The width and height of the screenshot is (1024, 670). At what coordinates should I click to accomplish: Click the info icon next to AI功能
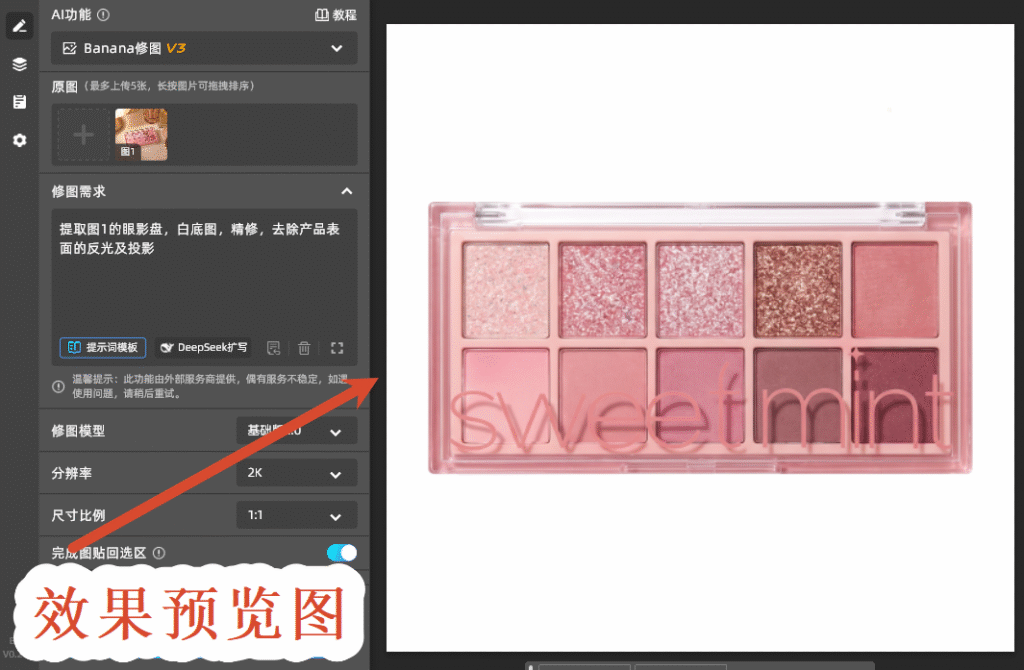coord(103,14)
